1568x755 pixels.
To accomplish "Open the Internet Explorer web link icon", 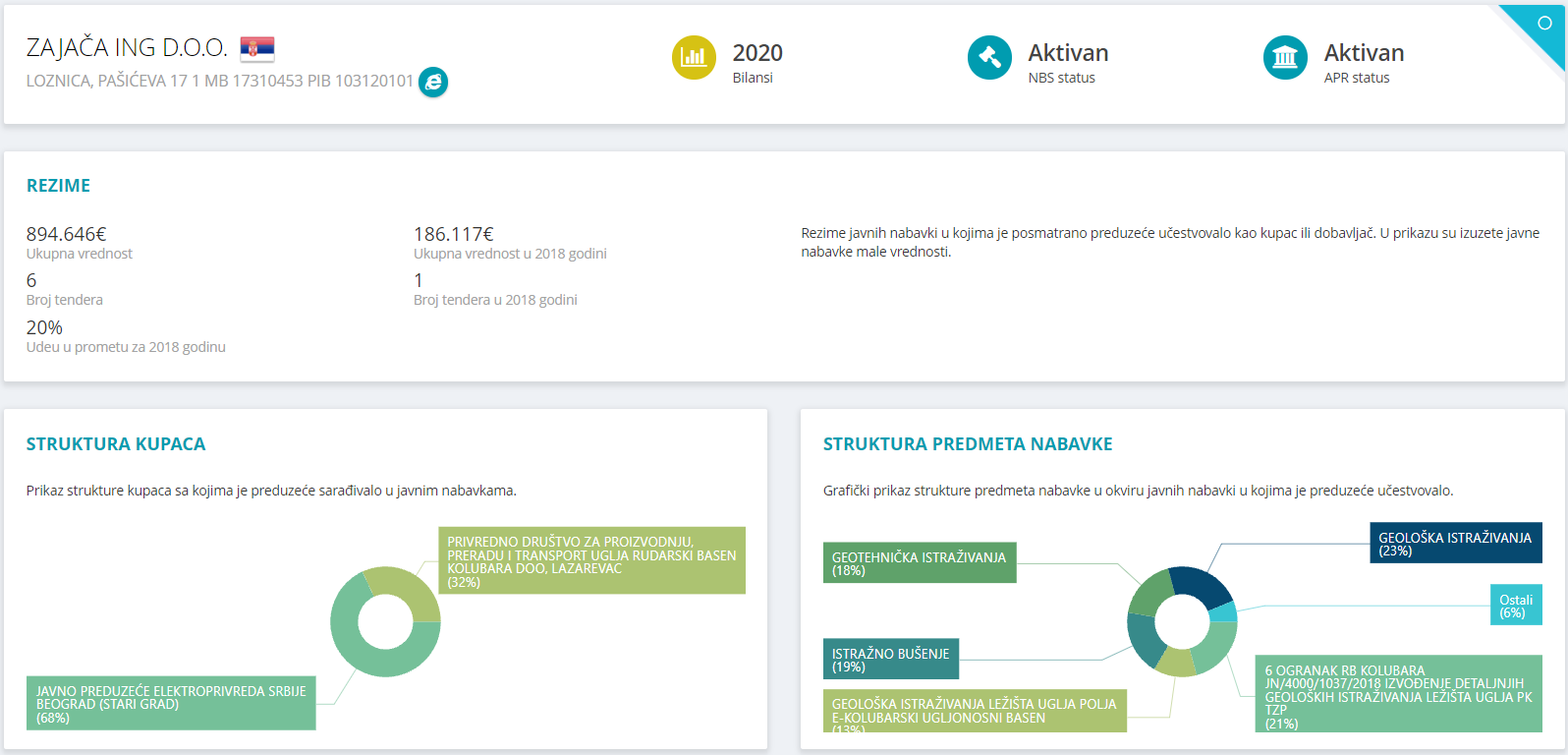I will coord(433,82).
